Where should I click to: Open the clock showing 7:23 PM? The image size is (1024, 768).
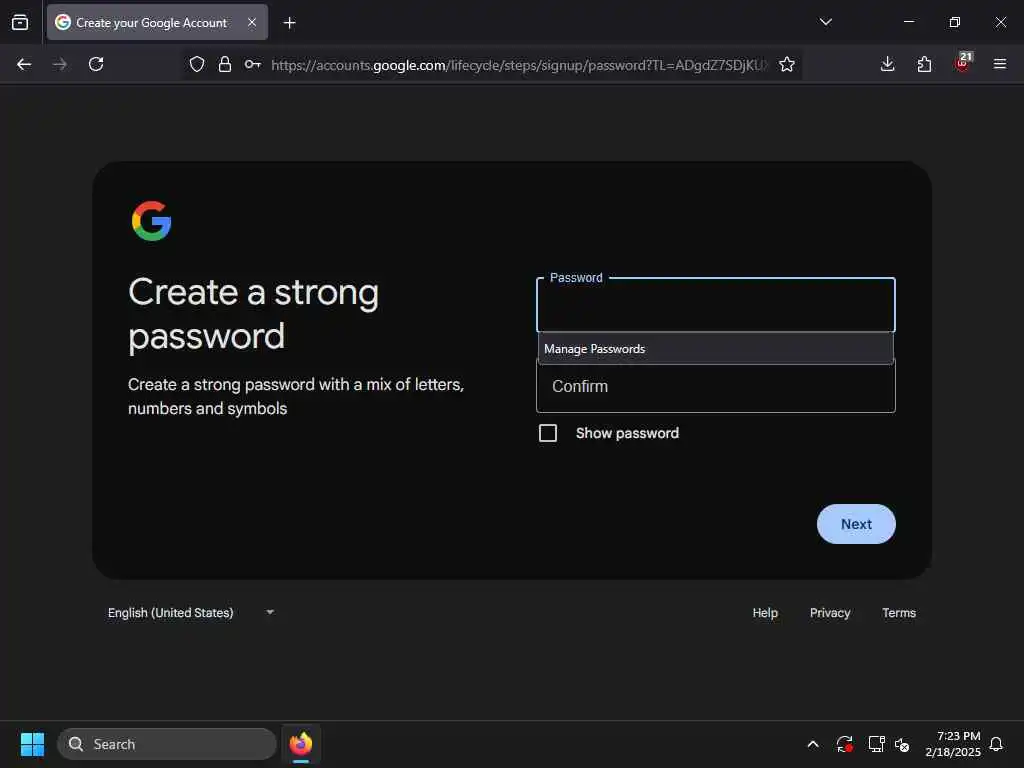pyautogui.click(x=953, y=744)
